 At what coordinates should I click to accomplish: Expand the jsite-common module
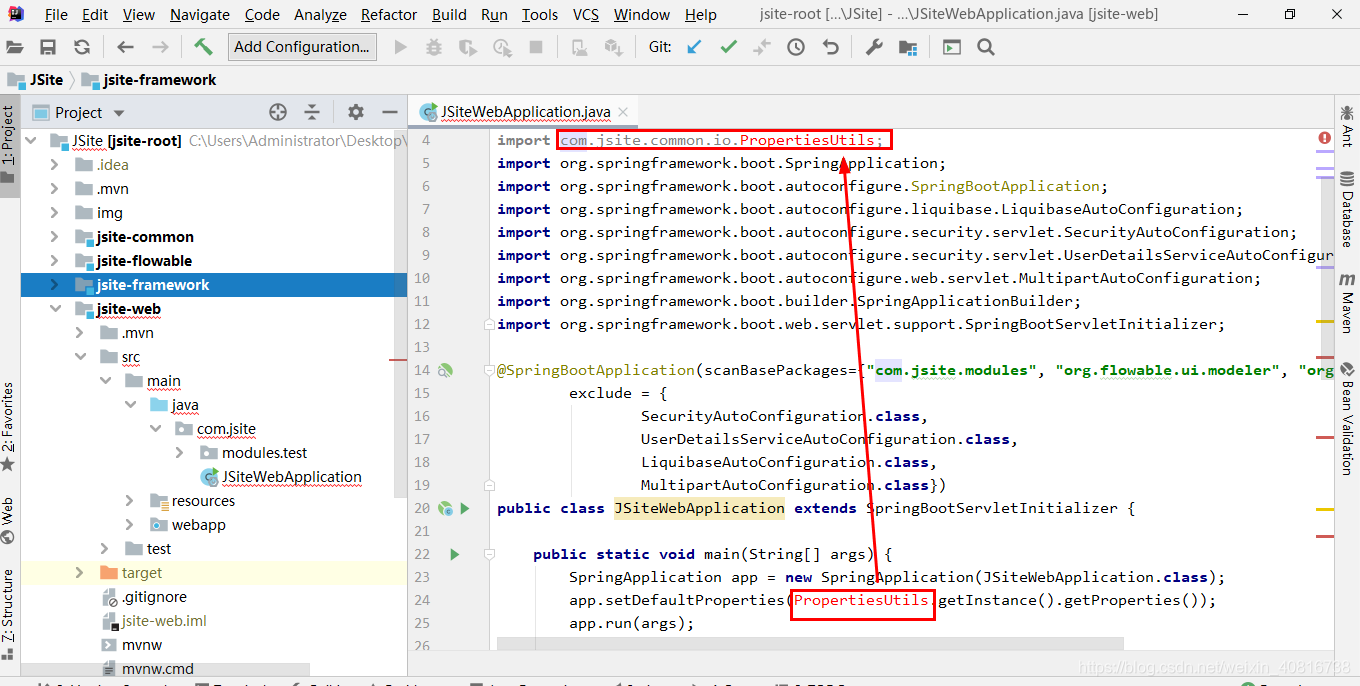55,237
